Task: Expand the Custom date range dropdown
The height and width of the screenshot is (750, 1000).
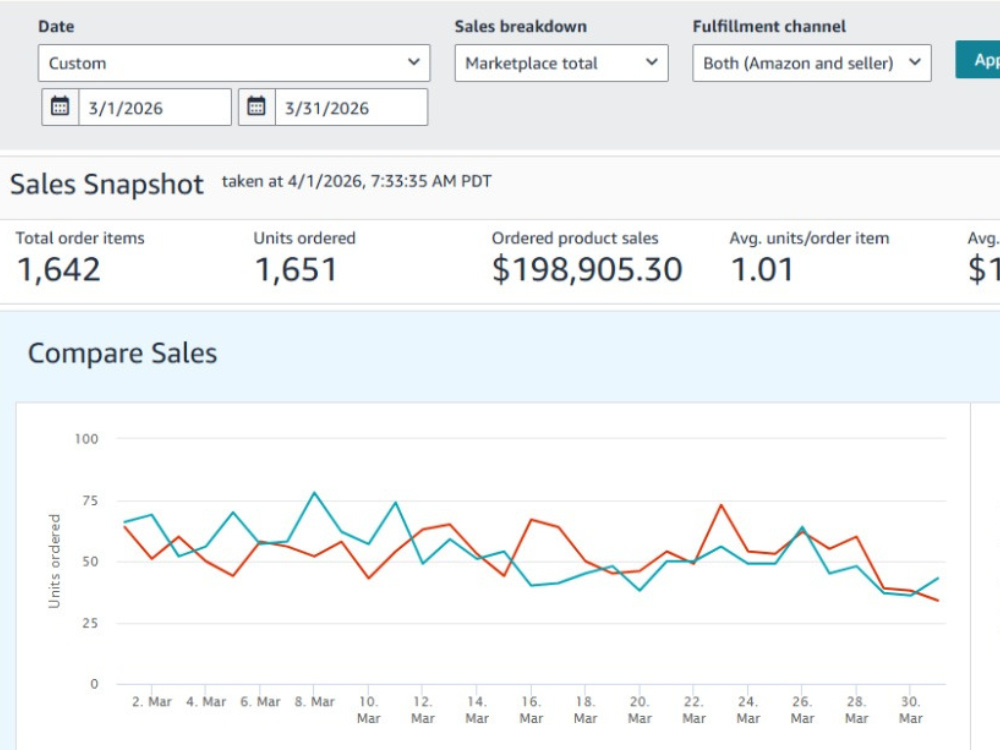Action: (234, 63)
